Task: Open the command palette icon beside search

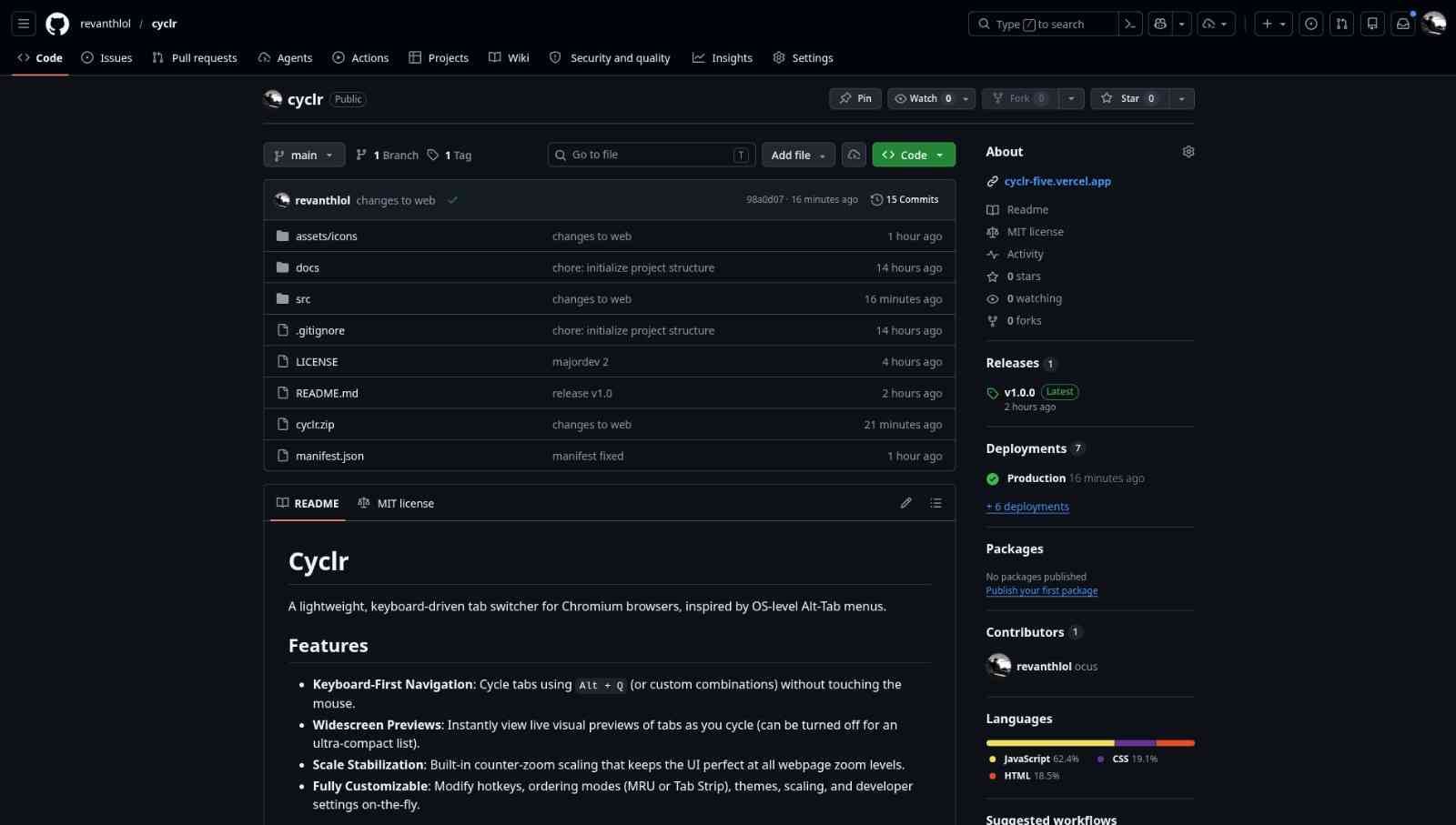Action: [1130, 24]
